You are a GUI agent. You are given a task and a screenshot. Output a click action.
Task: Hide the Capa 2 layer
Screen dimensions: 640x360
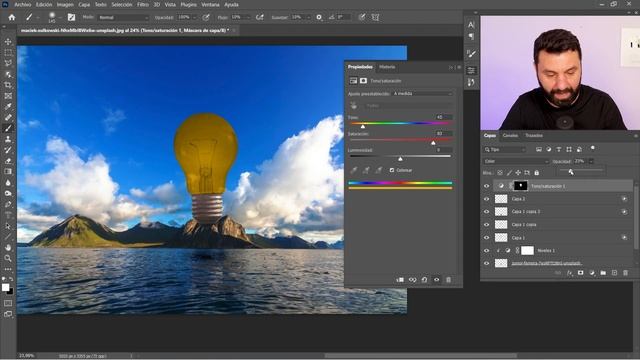pyautogui.click(x=487, y=199)
